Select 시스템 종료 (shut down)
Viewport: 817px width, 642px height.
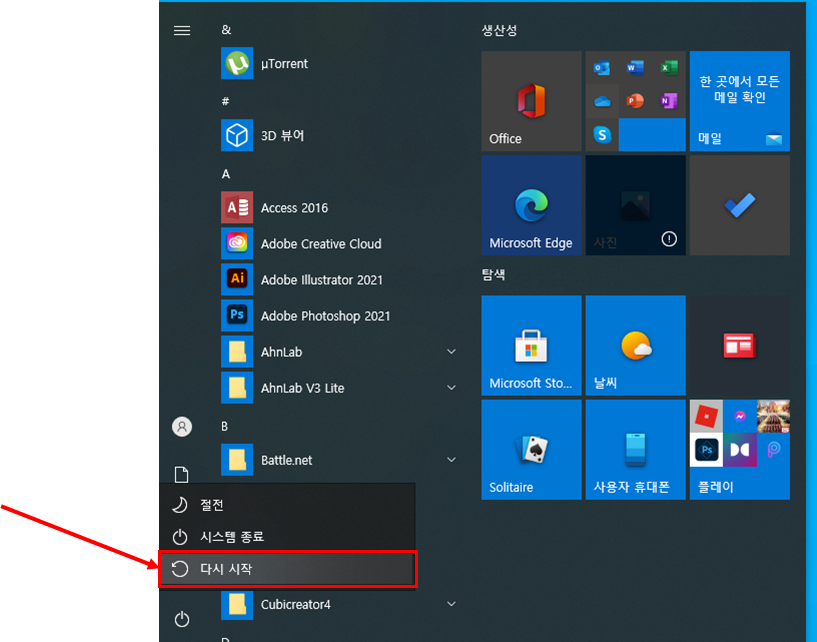point(287,537)
